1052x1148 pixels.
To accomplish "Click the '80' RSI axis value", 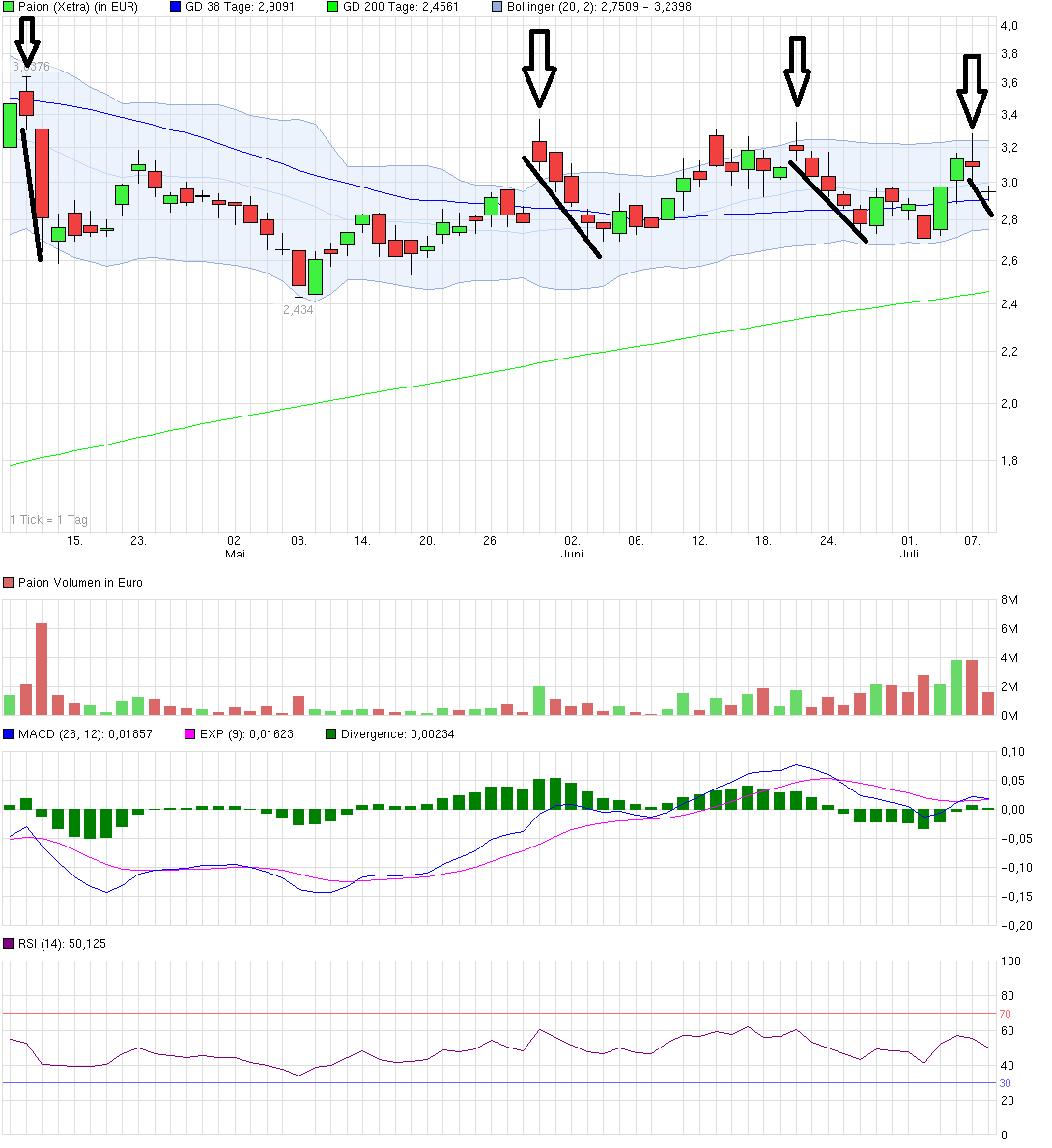I will click(x=1008, y=996).
